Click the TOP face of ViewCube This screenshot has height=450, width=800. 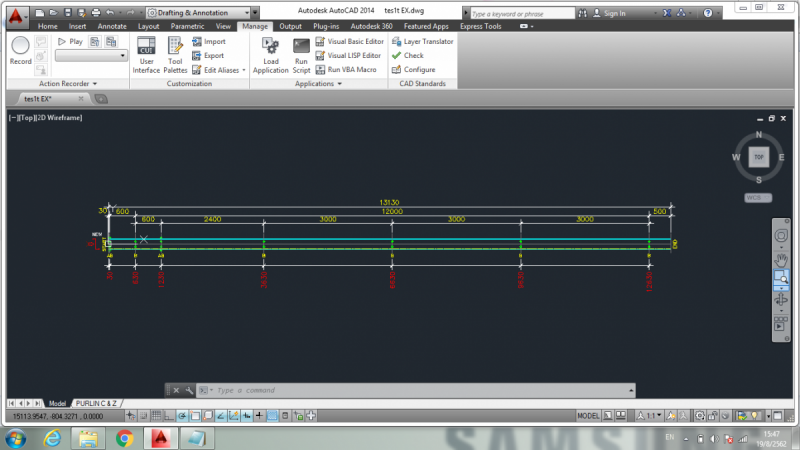click(759, 157)
